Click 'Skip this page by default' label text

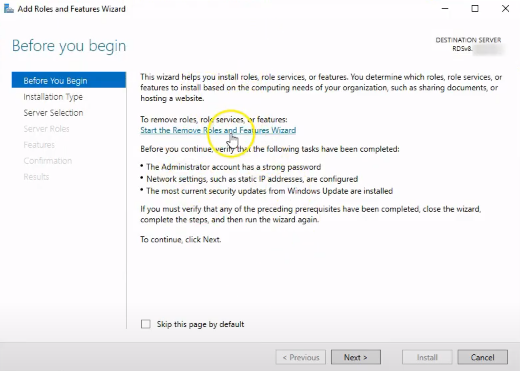(x=200, y=324)
